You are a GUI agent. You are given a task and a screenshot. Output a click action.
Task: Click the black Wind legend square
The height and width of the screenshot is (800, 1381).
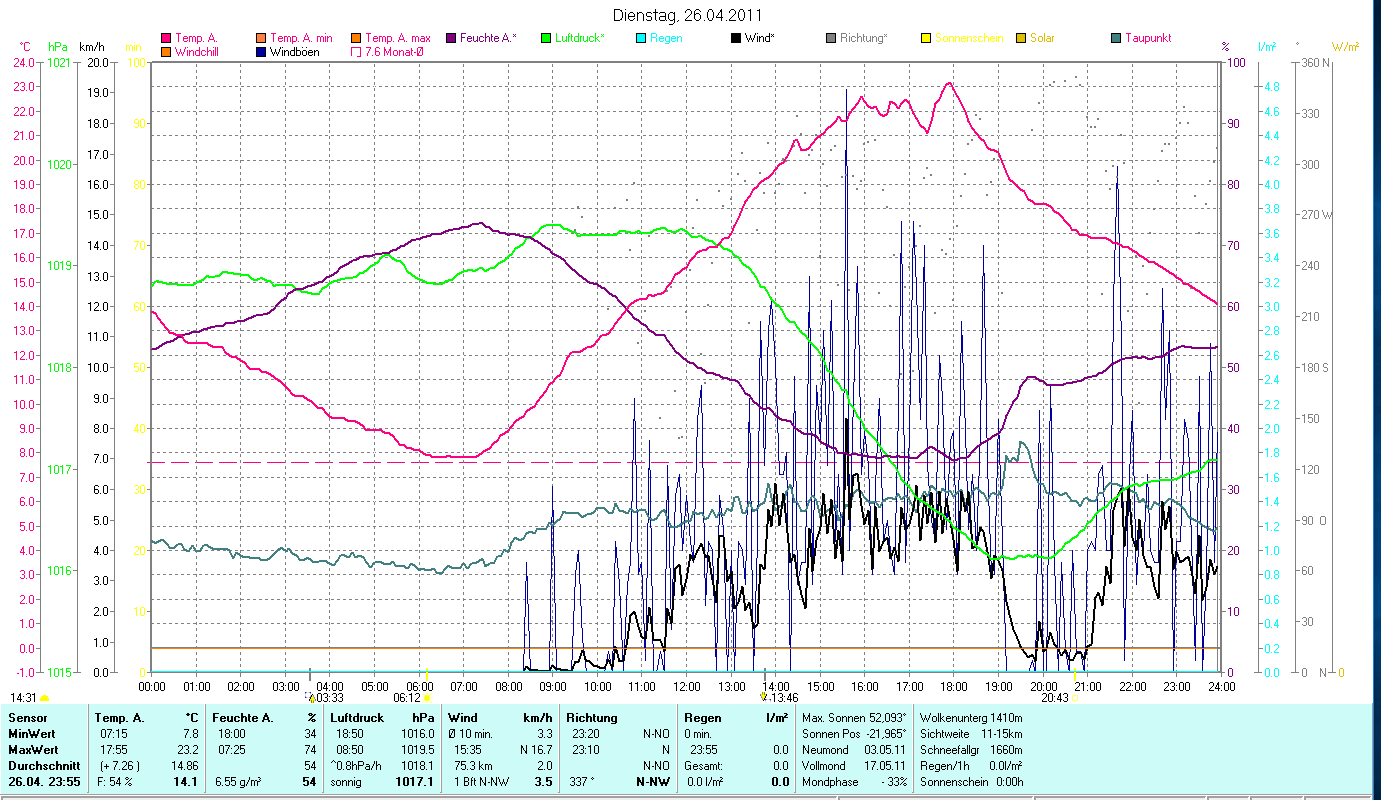click(736, 38)
